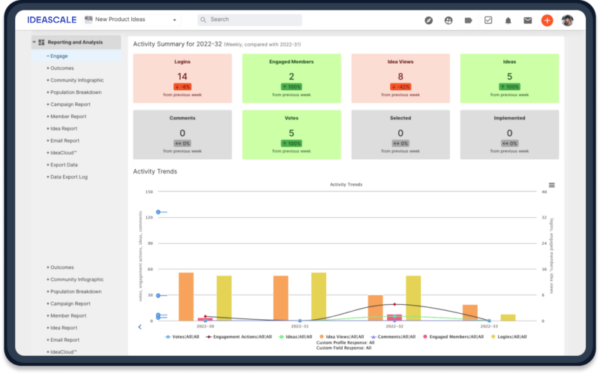Open the chart hamburger menu icon

[552, 185]
